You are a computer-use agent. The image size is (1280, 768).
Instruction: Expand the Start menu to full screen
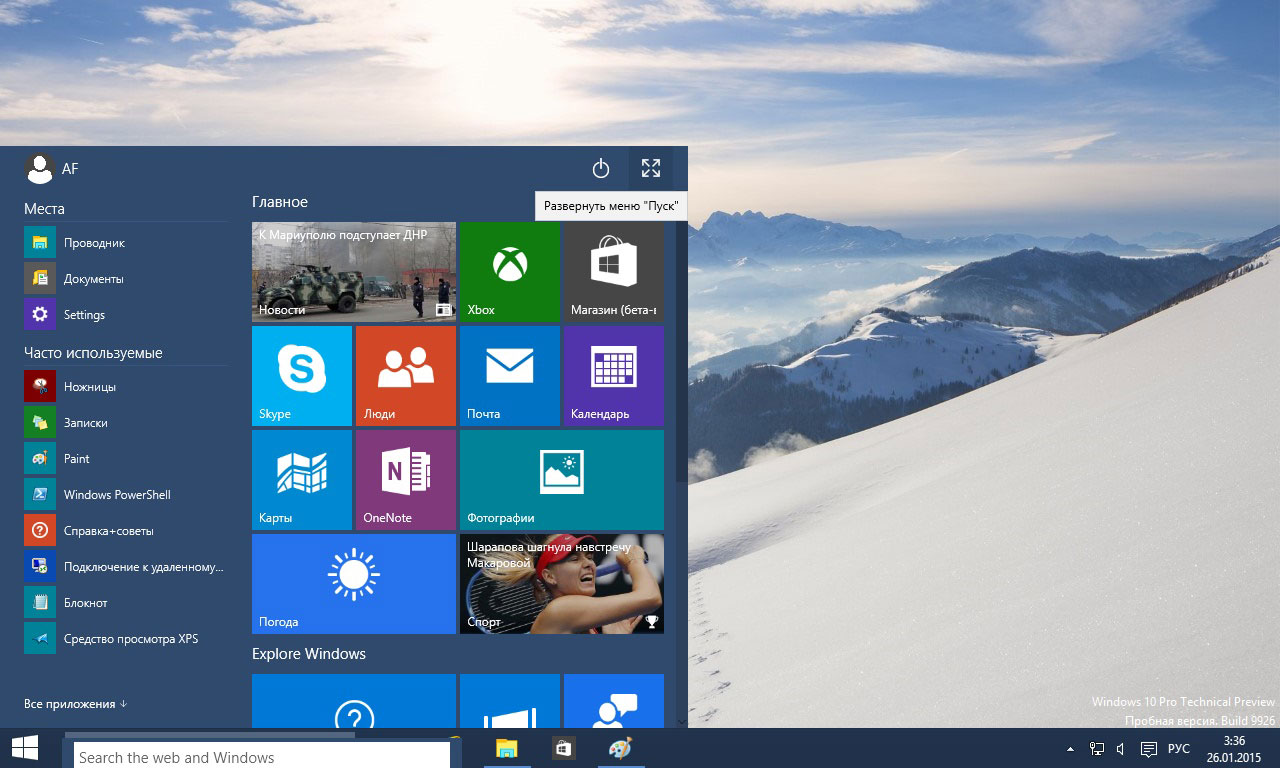(651, 169)
